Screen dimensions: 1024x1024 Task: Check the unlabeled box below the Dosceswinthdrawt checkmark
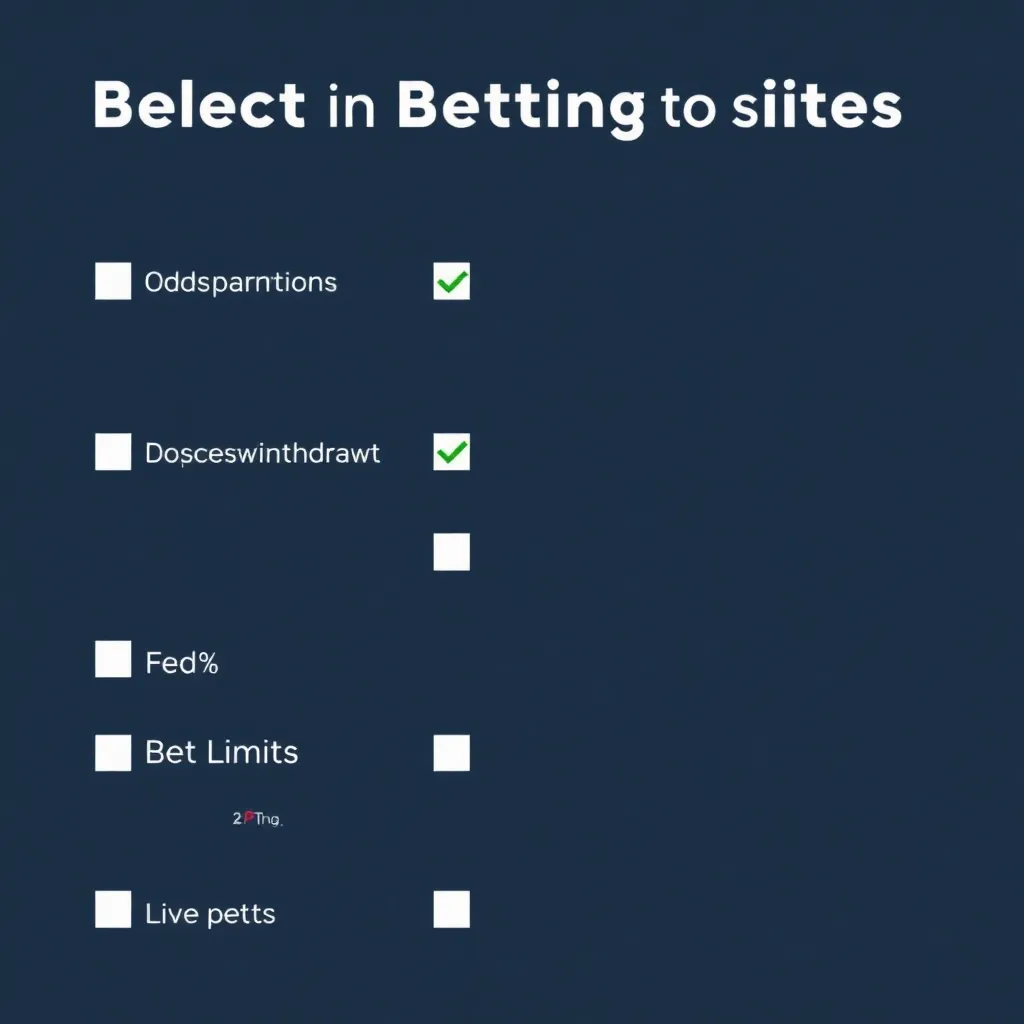[451, 552]
